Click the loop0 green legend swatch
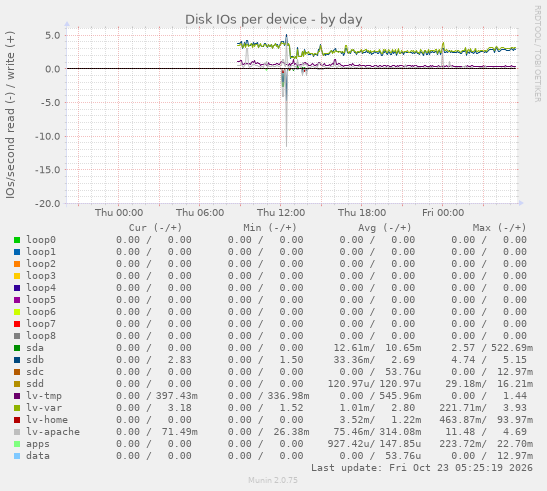 point(17,240)
